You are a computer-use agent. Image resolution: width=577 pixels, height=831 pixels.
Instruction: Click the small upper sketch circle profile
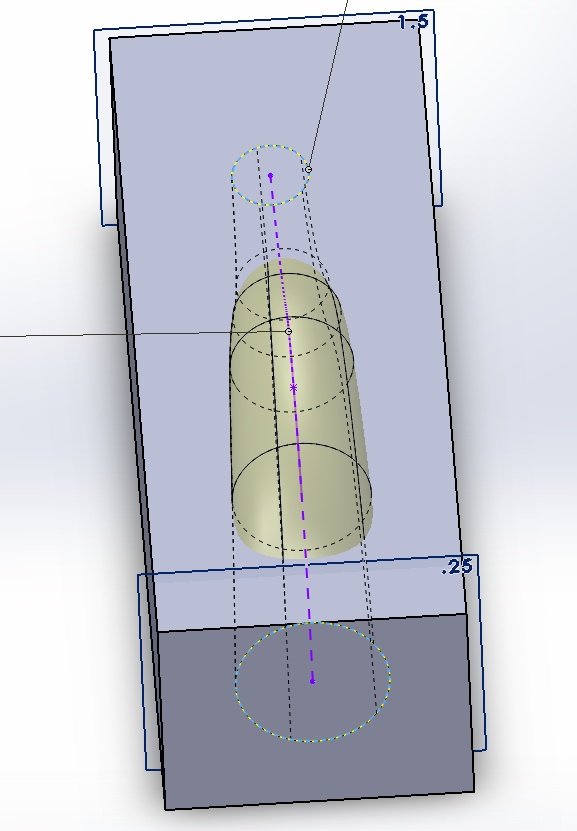click(271, 174)
